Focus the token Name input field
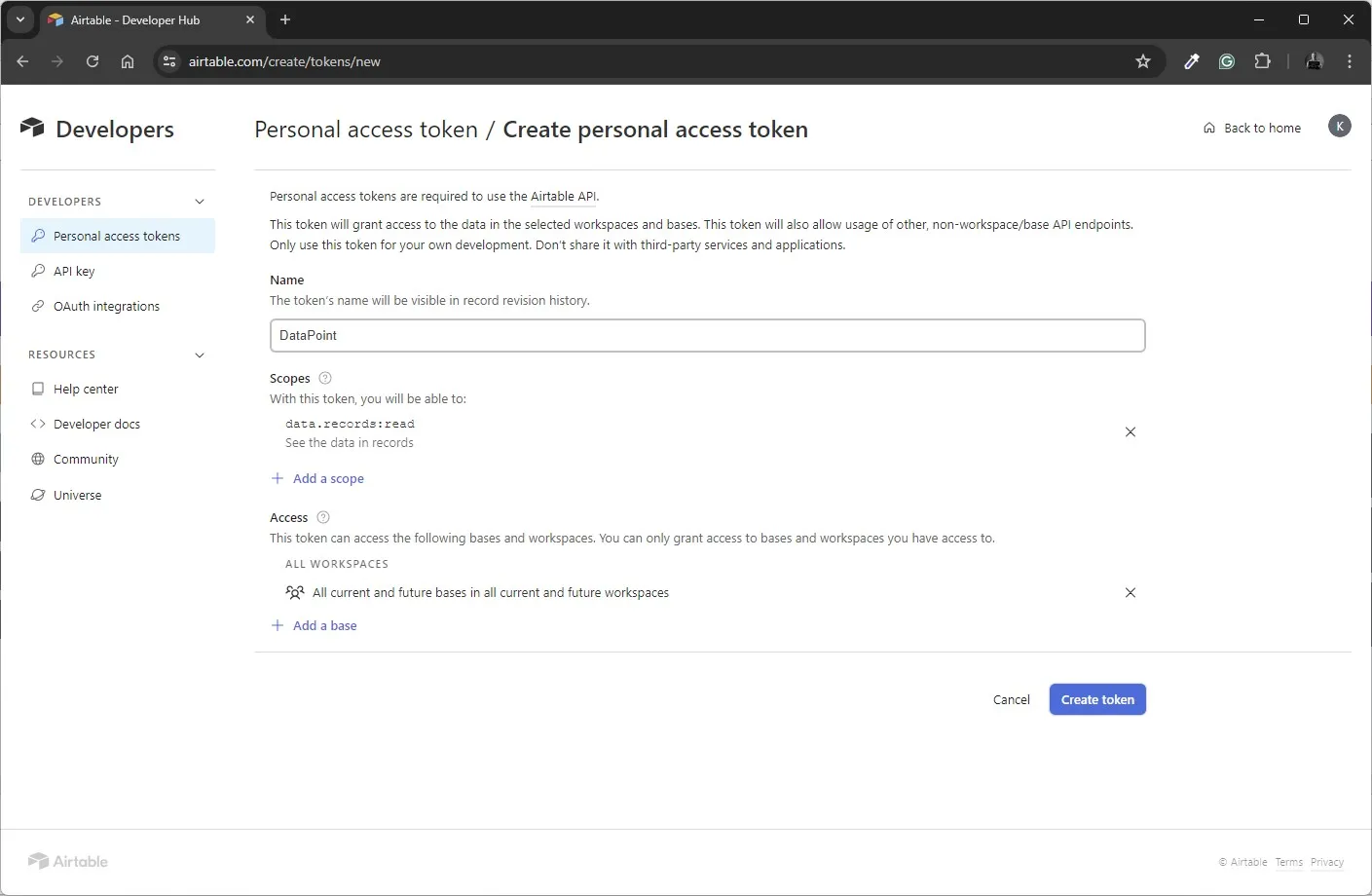 707,335
